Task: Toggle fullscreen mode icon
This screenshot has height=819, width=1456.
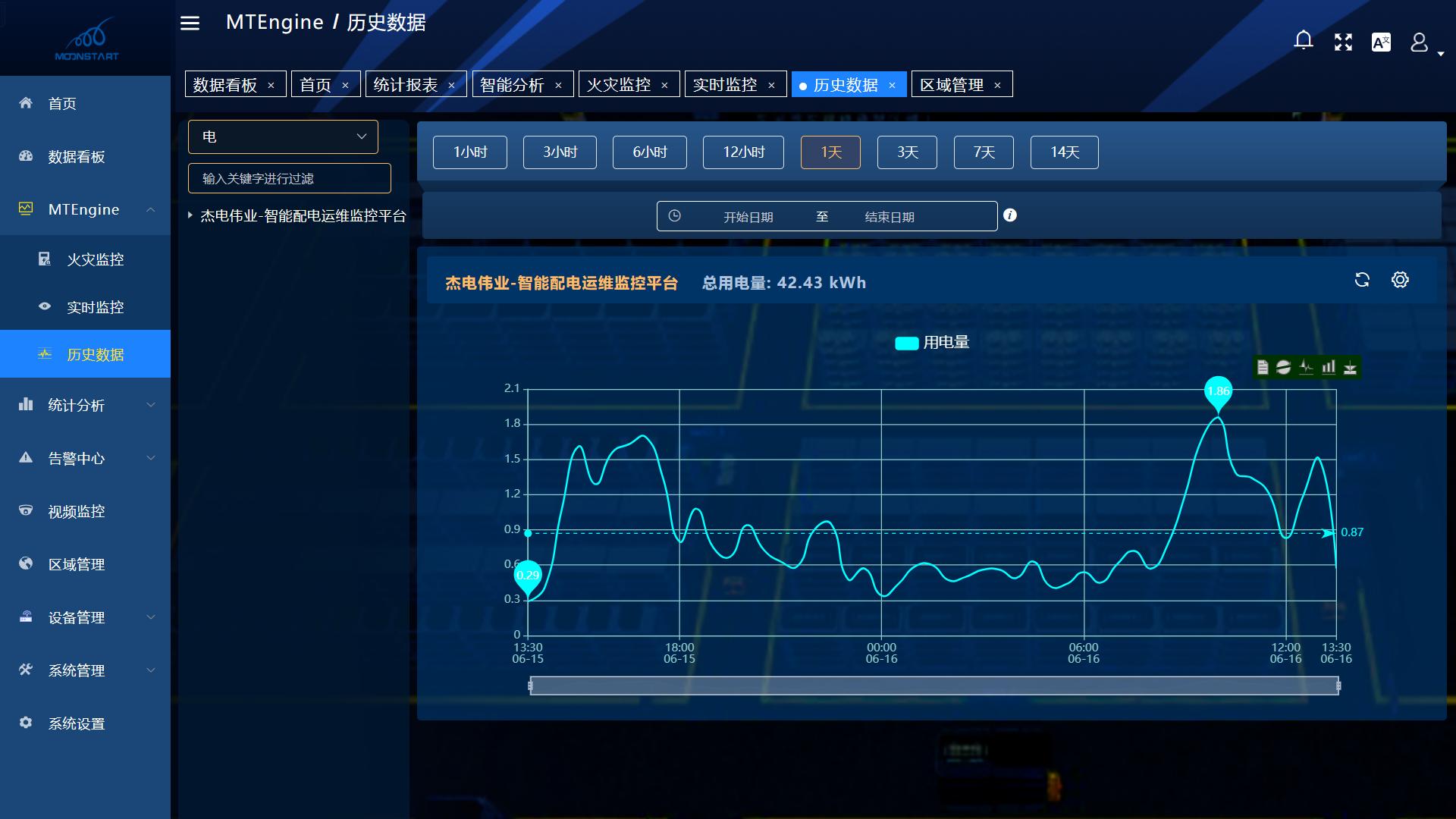Action: click(1343, 42)
